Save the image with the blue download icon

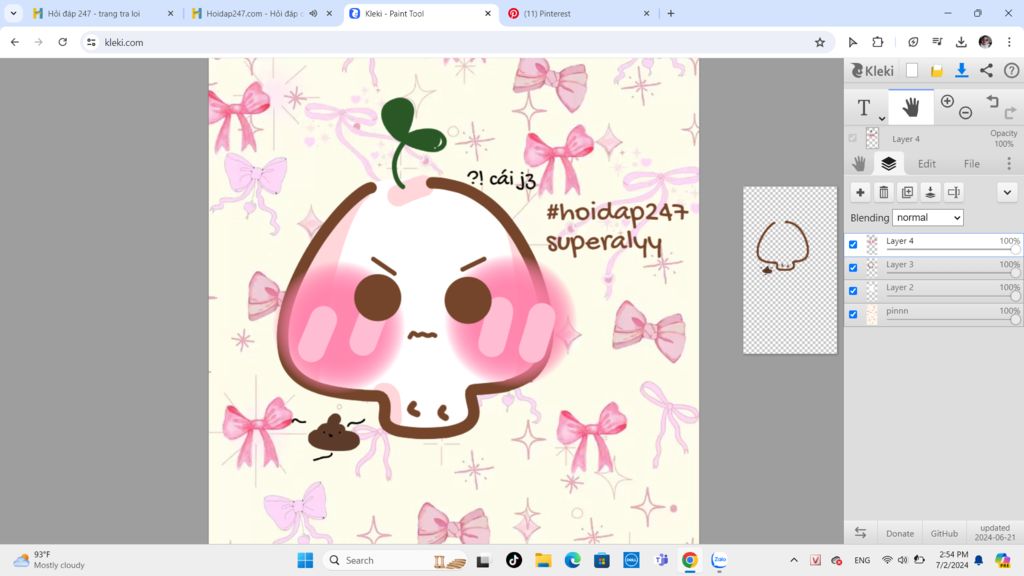click(961, 71)
